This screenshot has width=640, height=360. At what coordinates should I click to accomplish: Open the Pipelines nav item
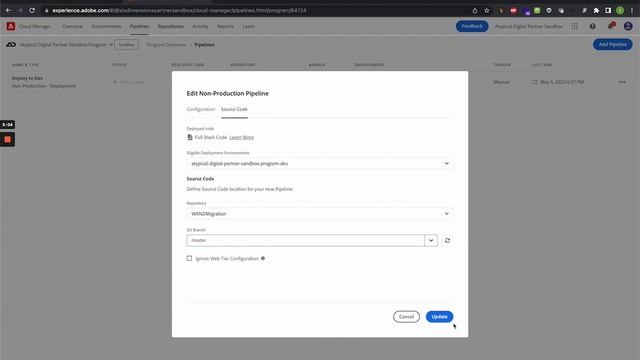coord(139,26)
